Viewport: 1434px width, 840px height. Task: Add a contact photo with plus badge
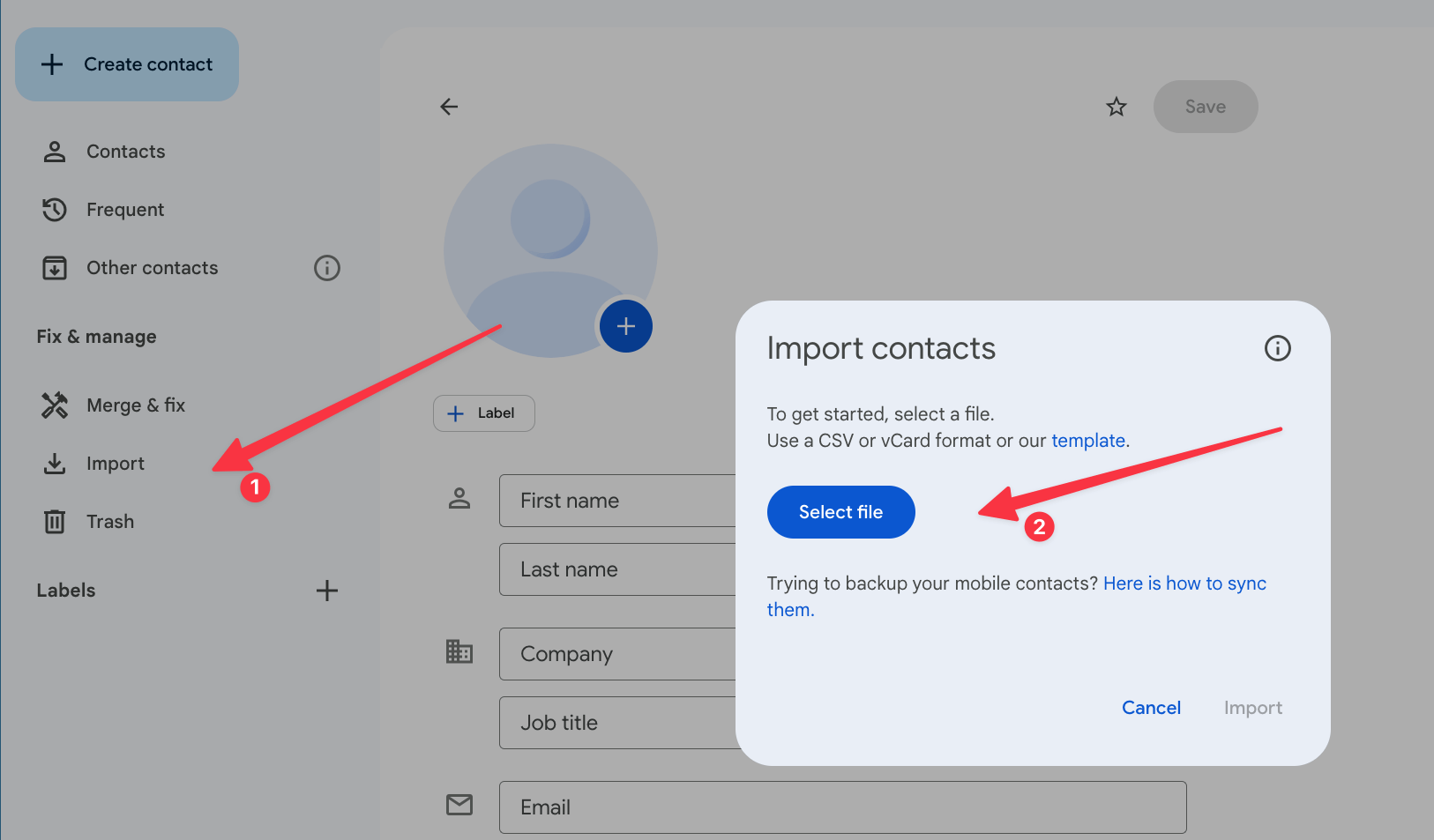pos(626,326)
